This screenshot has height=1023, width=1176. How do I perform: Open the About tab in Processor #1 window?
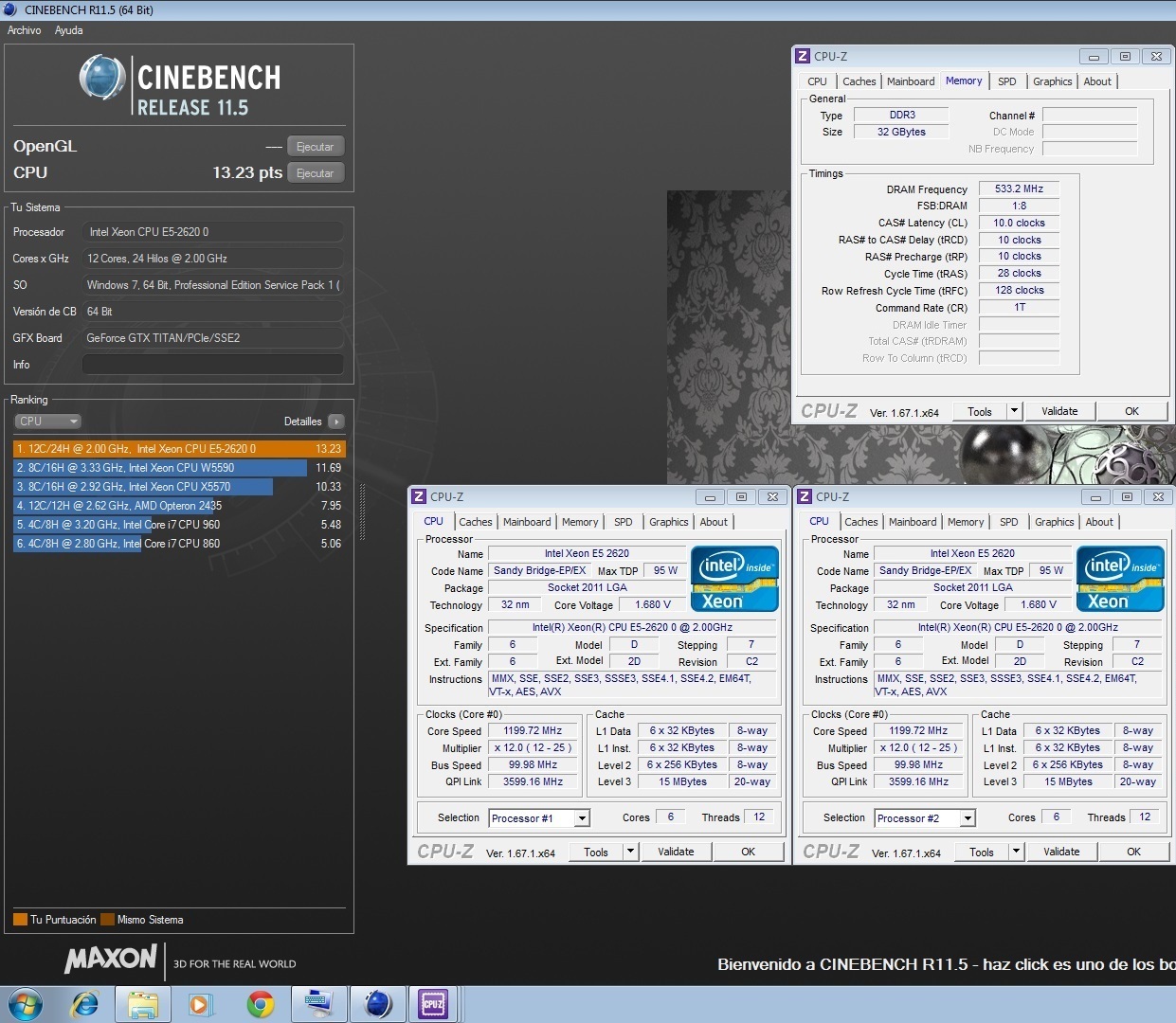[714, 522]
